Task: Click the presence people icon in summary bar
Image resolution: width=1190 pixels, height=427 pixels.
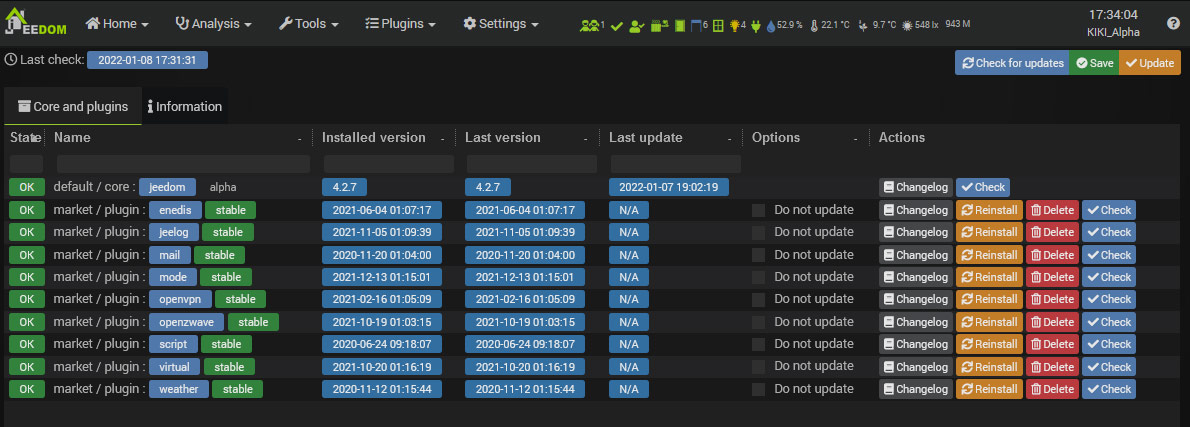Action: (589, 25)
